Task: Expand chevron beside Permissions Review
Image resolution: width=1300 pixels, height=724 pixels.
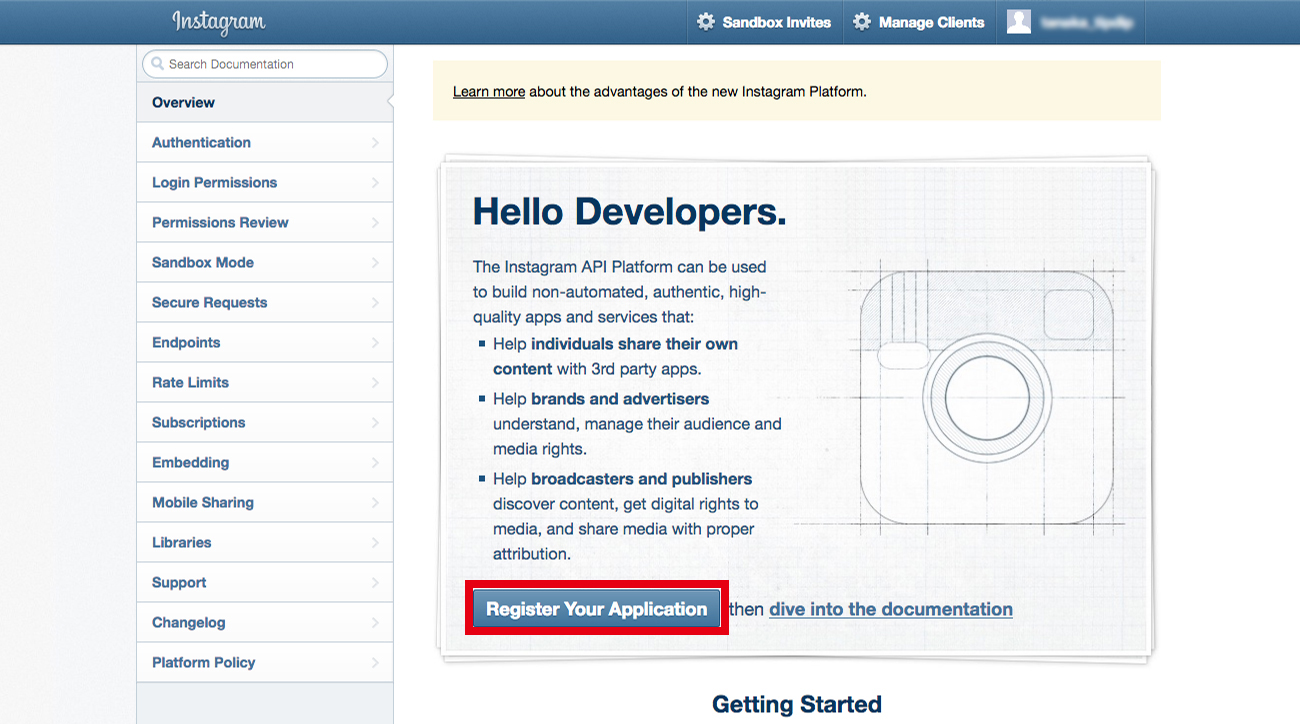Action: 375,222
